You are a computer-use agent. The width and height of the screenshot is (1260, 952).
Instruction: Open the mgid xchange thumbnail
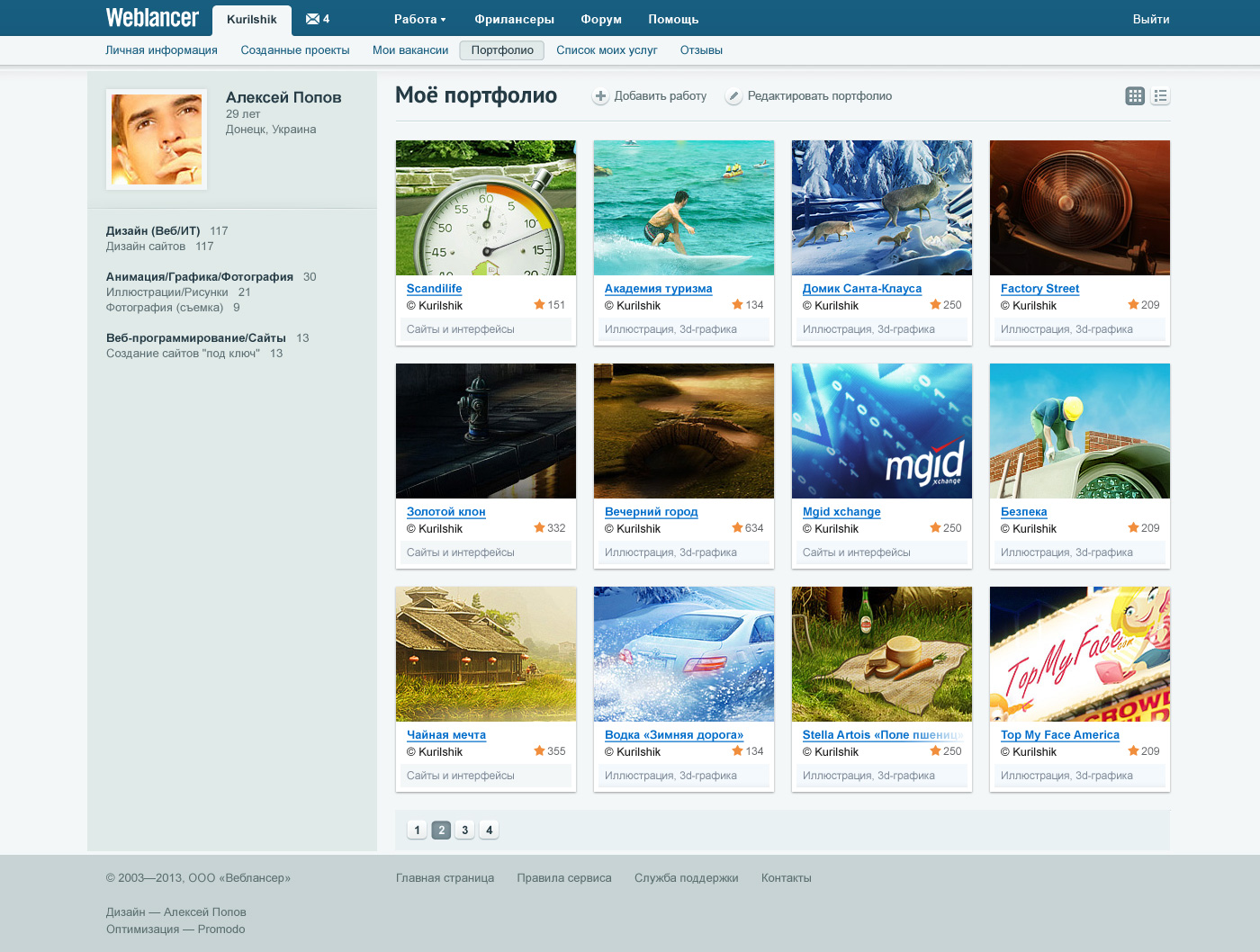pos(881,431)
